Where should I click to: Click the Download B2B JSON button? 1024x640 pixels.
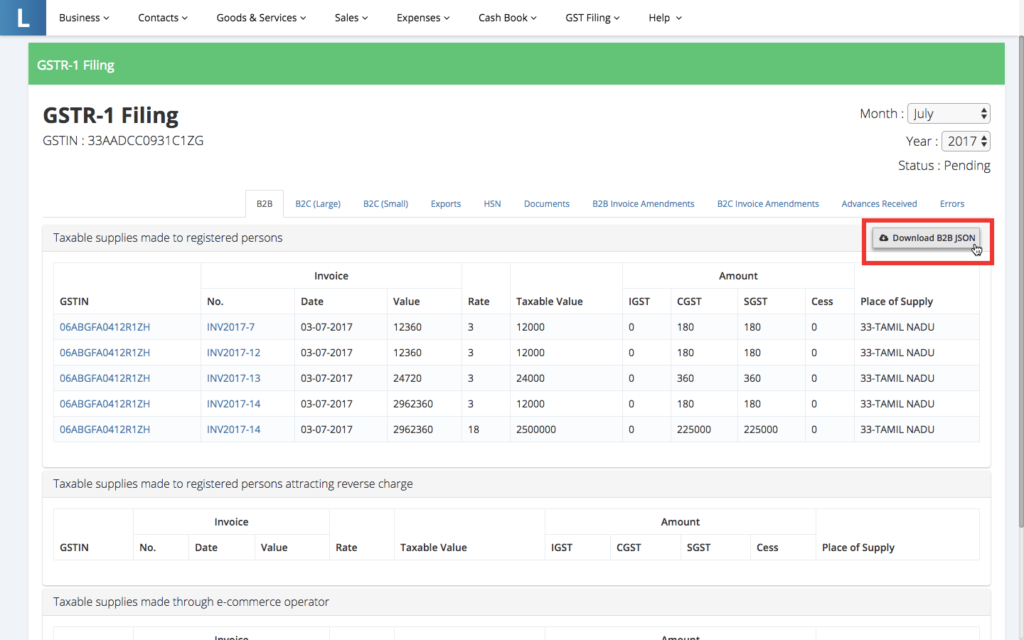(926, 238)
